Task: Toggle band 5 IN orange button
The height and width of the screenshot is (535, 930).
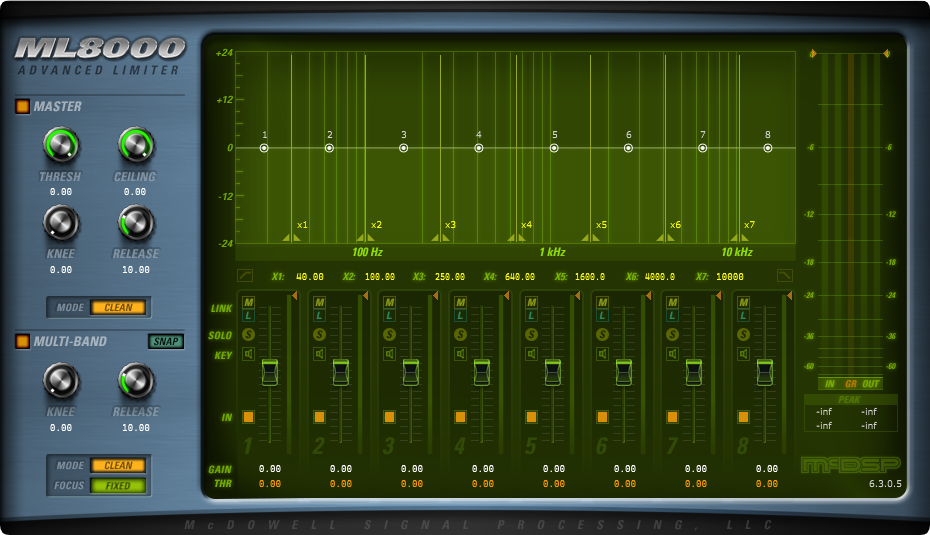Action: click(x=531, y=417)
